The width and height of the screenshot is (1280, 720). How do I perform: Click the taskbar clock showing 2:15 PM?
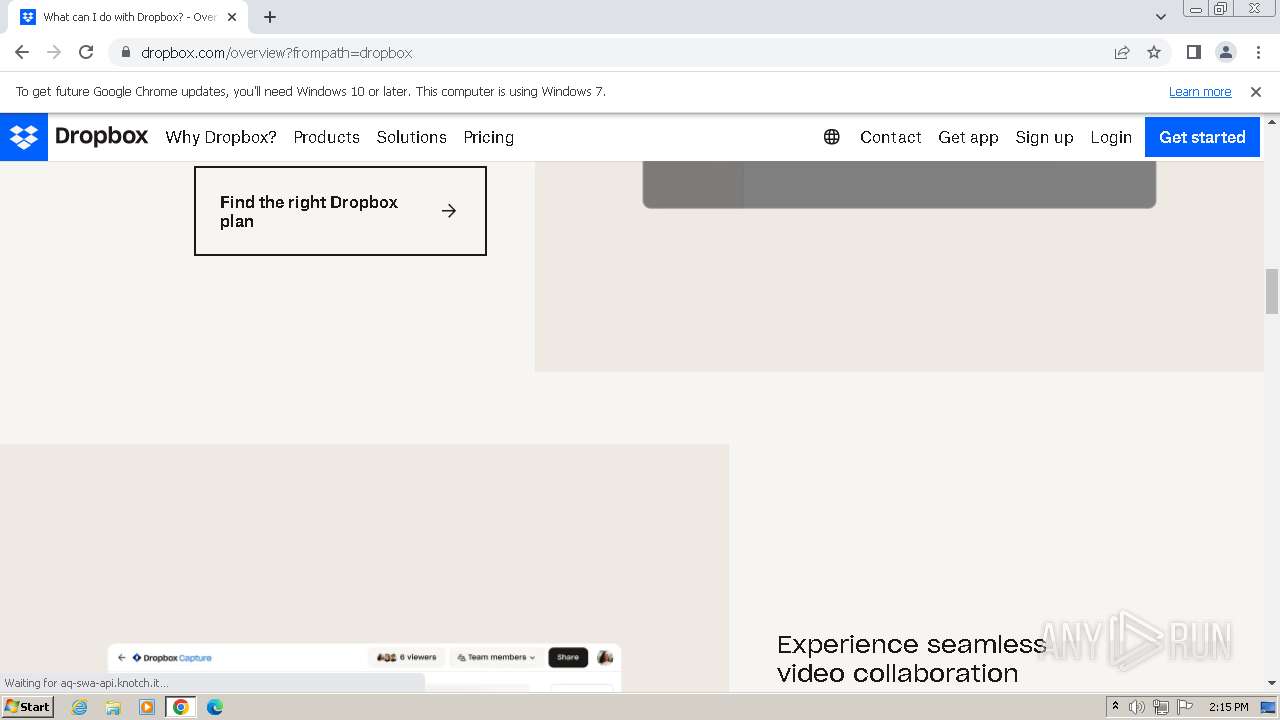(1228, 707)
